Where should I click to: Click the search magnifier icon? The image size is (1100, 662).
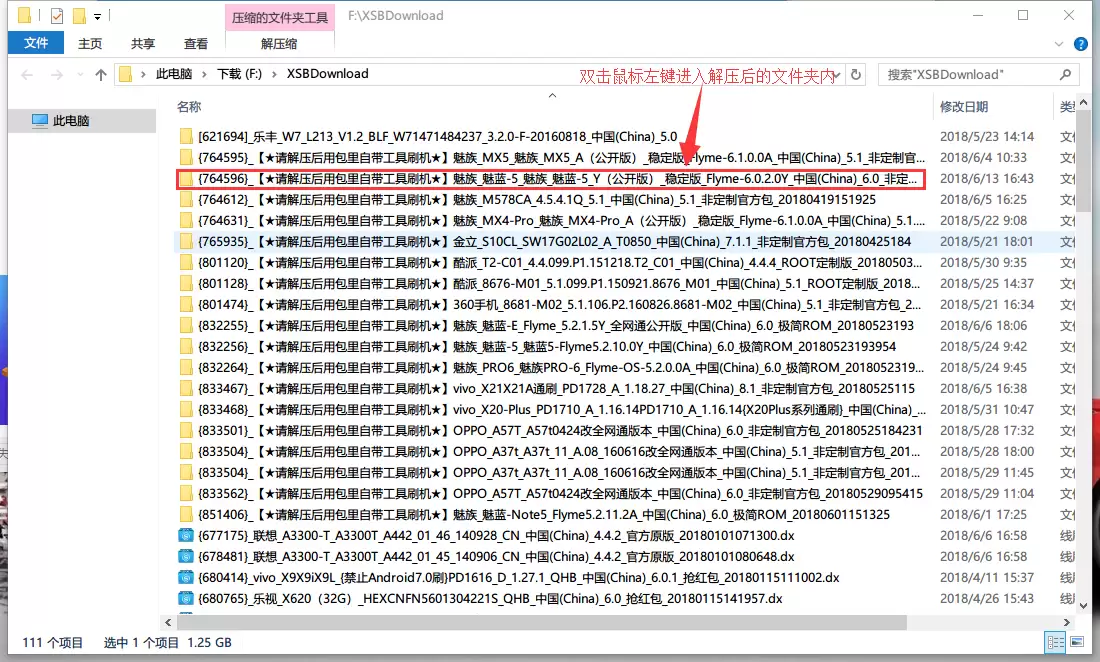[x=1066, y=74]
